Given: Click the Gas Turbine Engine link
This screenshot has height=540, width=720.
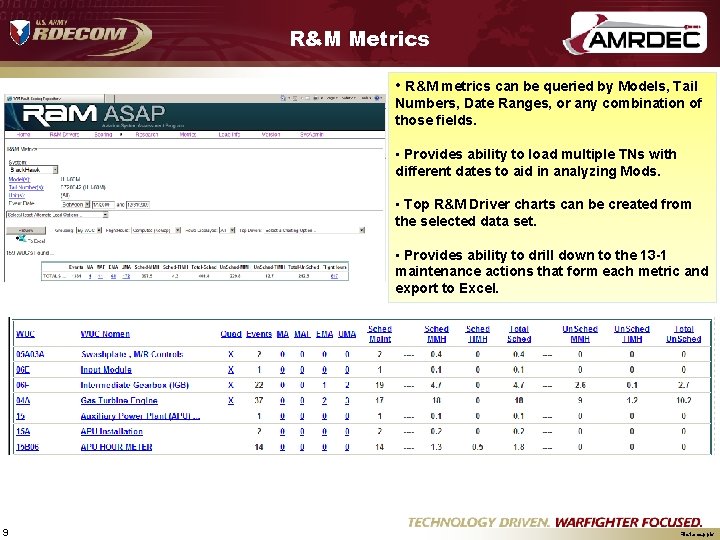Looking at the screenshot, I should point(119,400).
